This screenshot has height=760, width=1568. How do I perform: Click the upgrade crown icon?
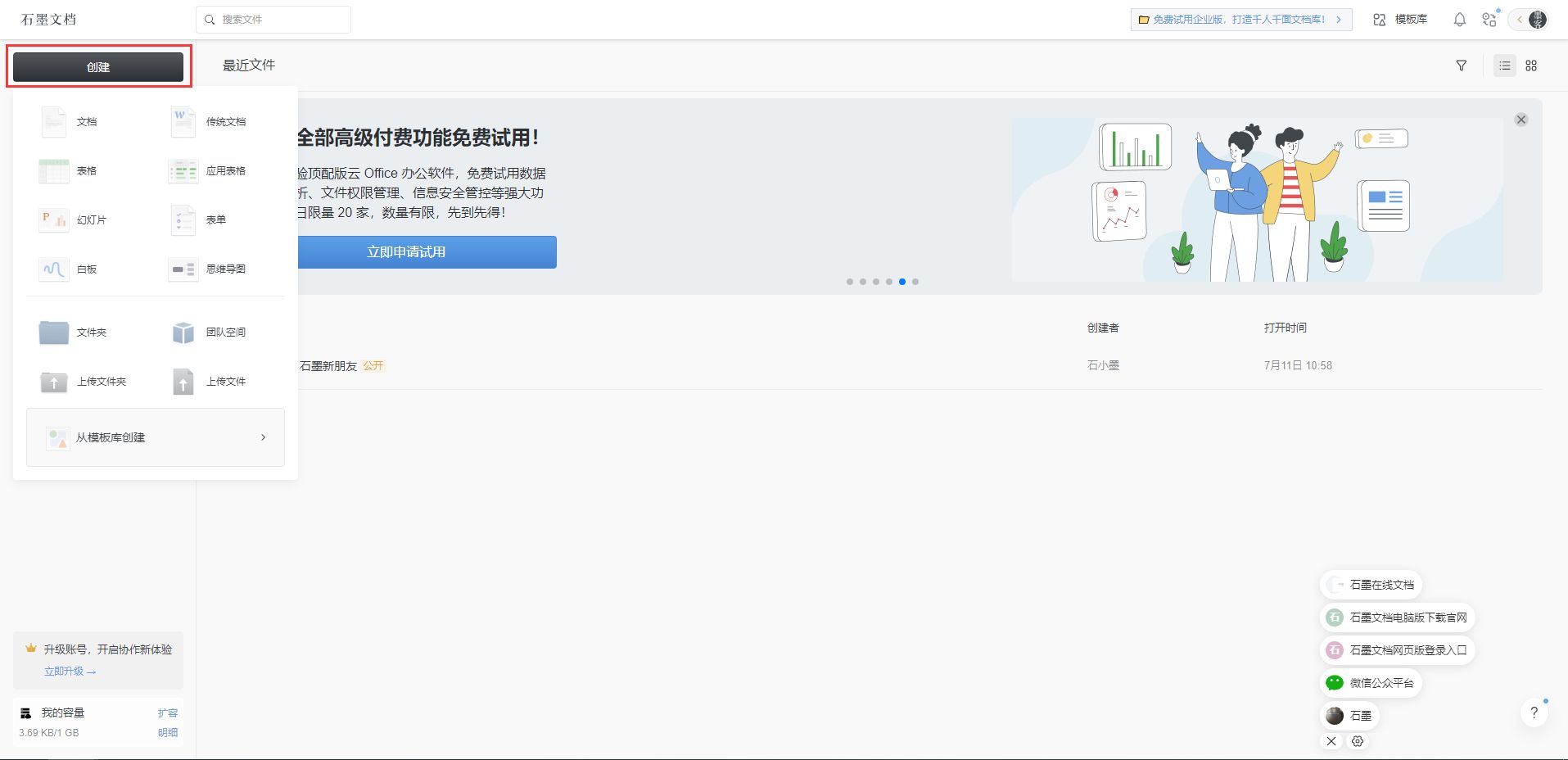coord(31,649)
